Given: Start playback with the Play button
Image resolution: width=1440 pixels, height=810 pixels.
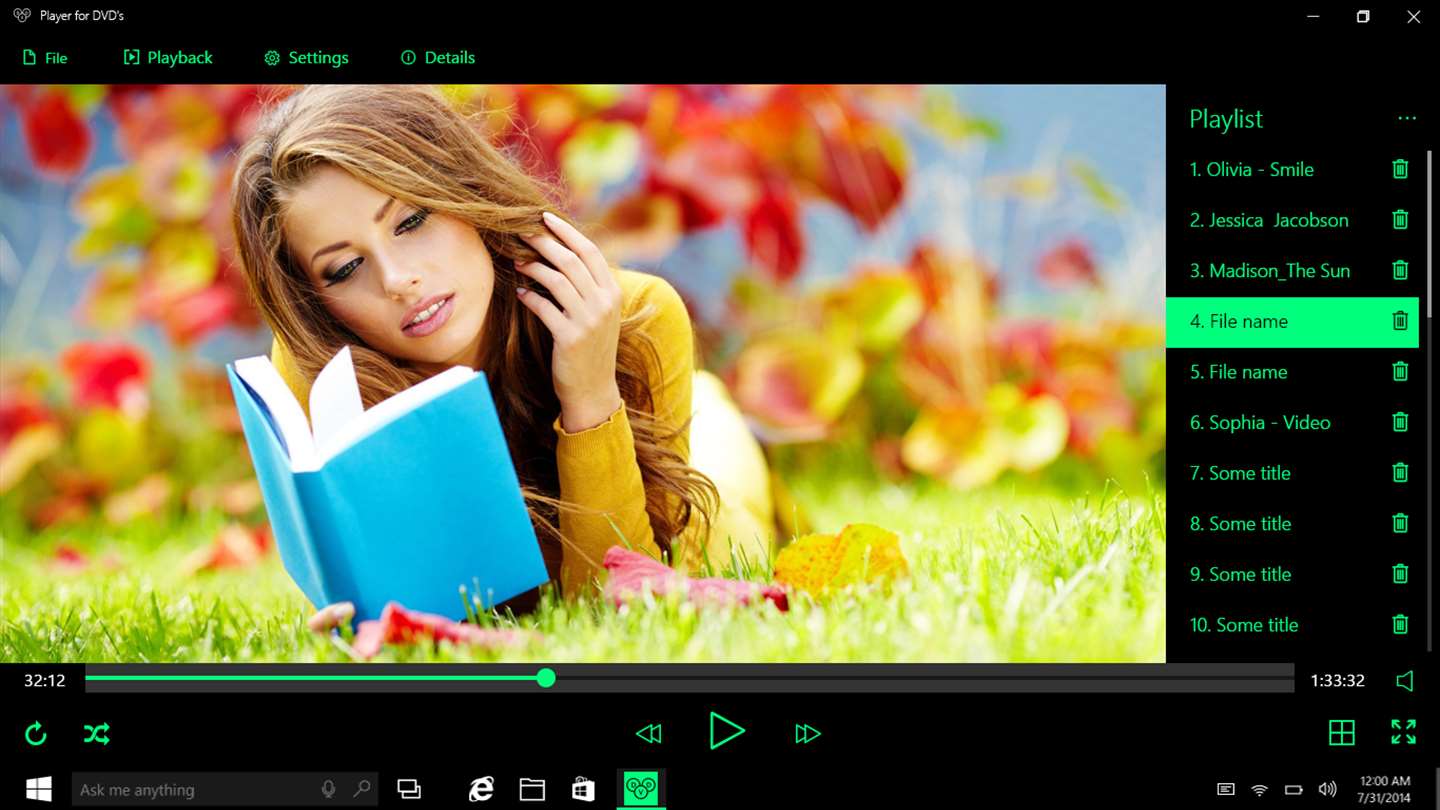Looking at the screenshot, I should [x=726, y=731].
